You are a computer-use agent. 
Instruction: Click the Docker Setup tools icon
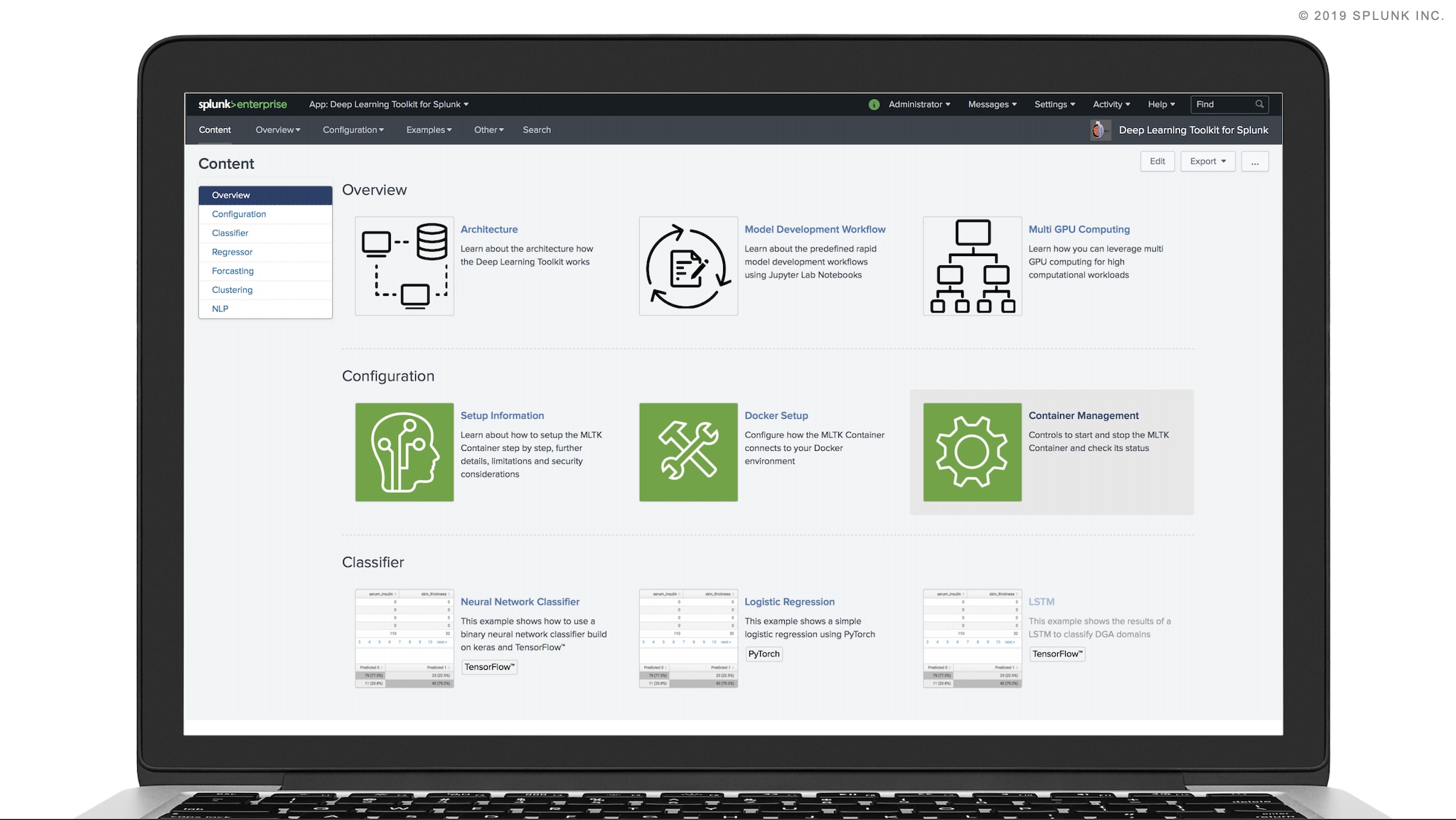point(688,452)
